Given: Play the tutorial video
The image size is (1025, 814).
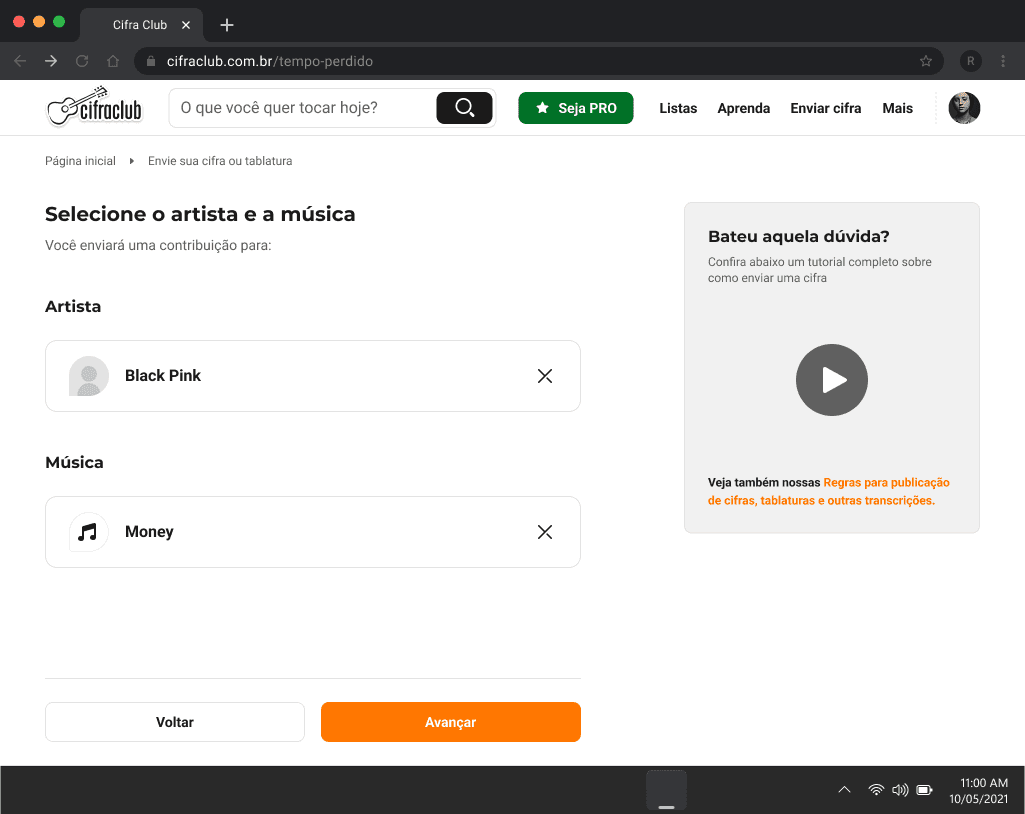Looking at the screenshot, I should 832,380.
